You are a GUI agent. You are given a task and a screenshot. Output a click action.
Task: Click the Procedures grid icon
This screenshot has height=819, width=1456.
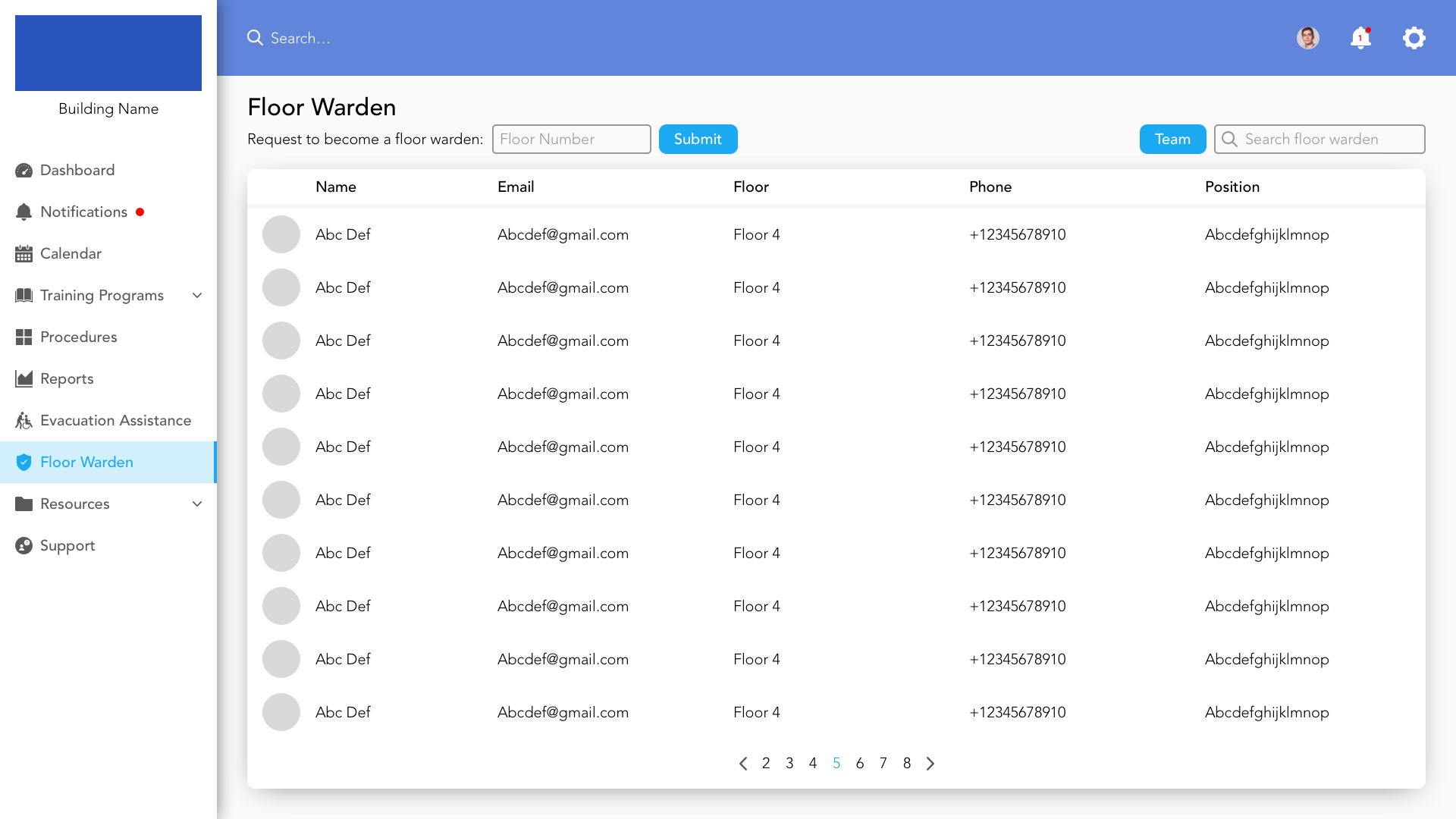click(x=24, y=337)
